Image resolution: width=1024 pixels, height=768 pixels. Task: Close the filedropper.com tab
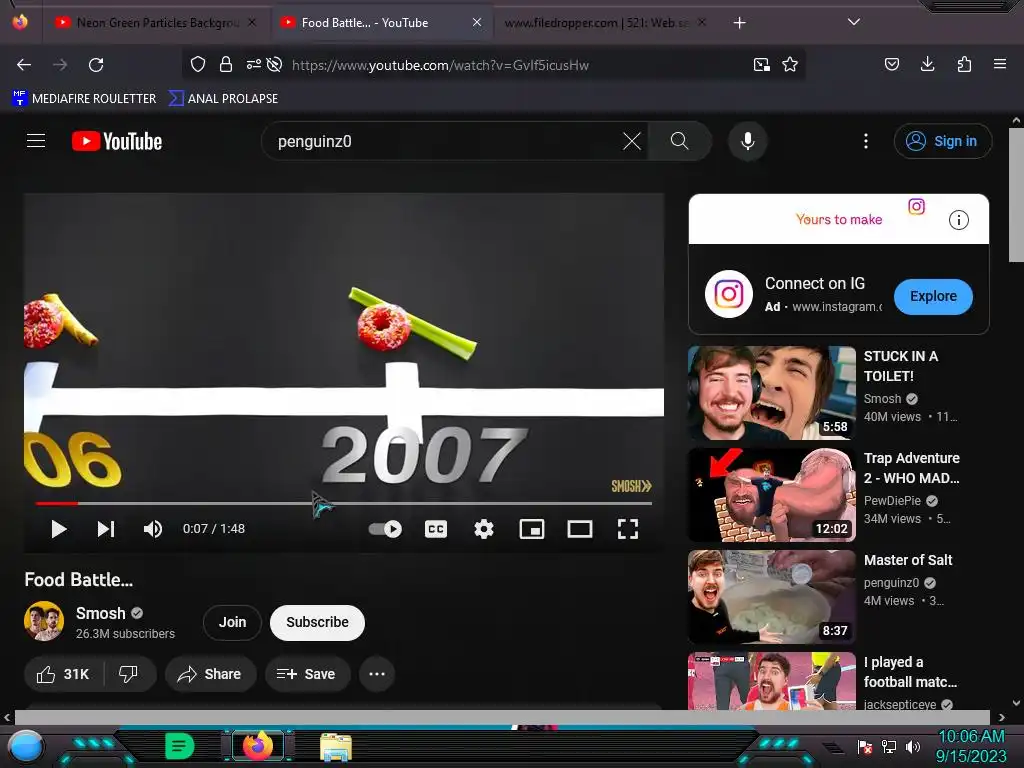[x=702, y=23]
